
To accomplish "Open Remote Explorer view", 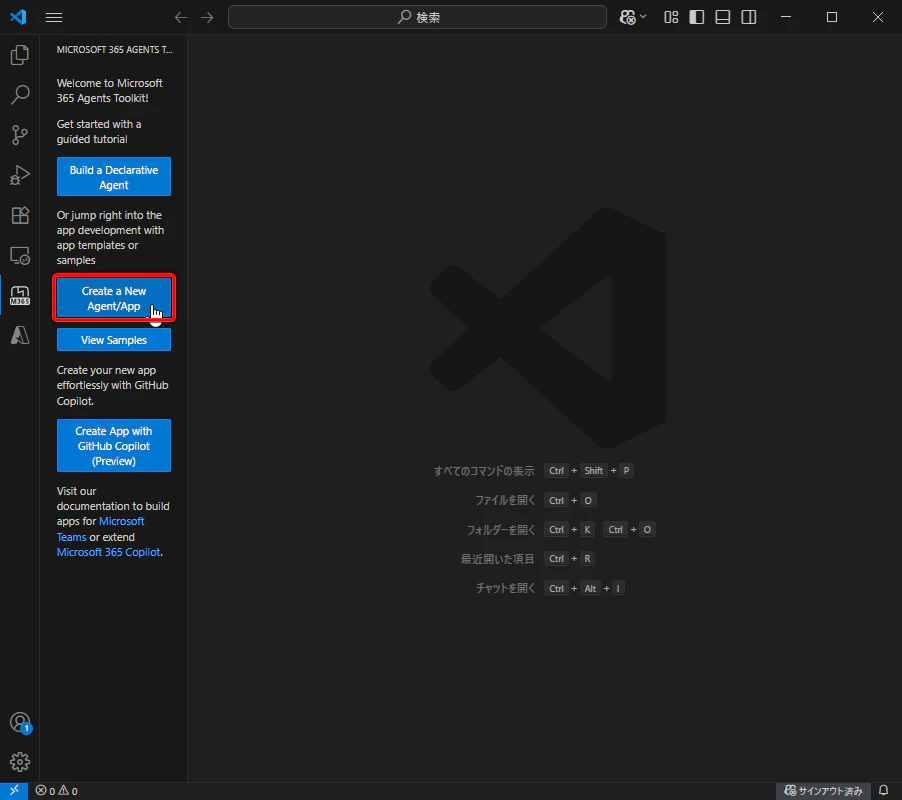I will coord(20,255).
